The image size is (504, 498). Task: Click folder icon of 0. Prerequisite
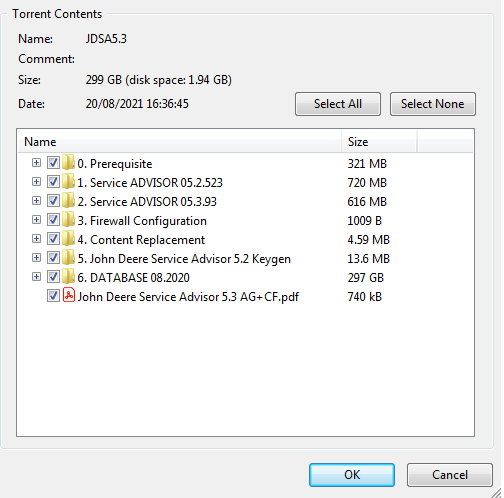point(68,163)
